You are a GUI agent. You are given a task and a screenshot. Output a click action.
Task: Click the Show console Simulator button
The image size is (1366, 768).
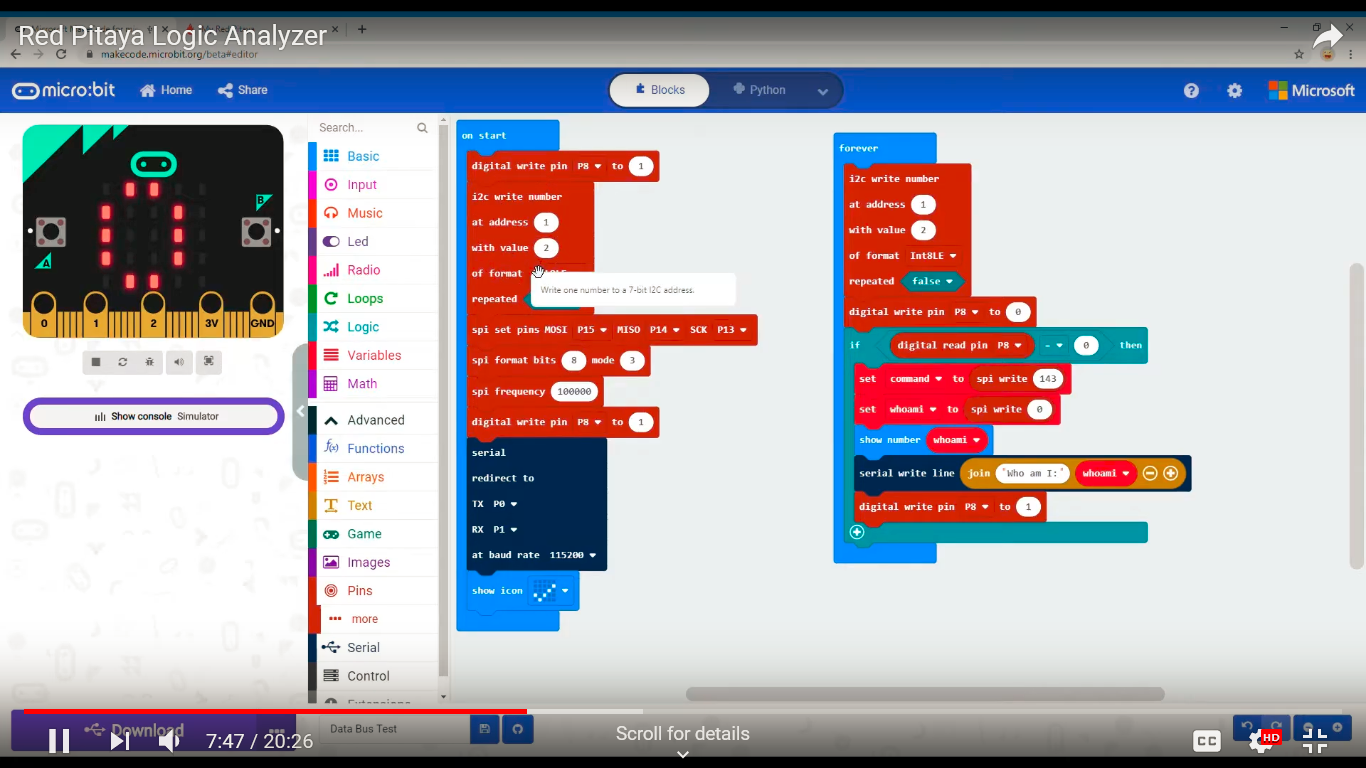coord(154,416)
